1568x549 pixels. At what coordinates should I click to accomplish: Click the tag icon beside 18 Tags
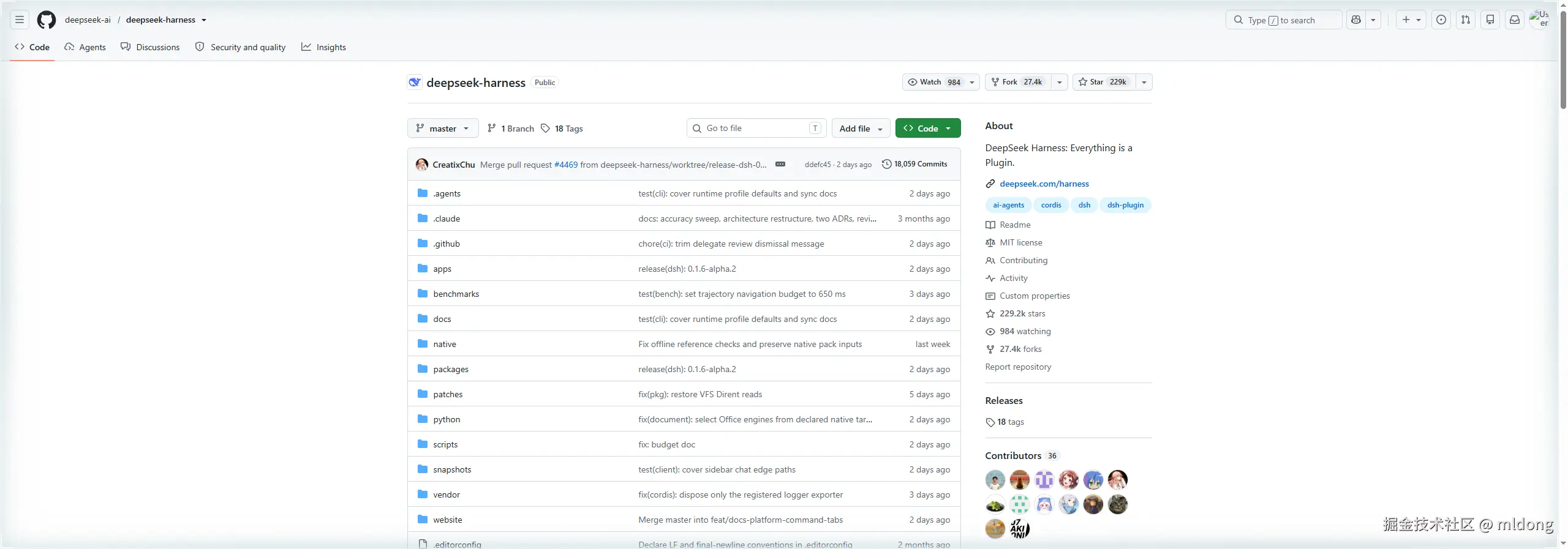546,129
